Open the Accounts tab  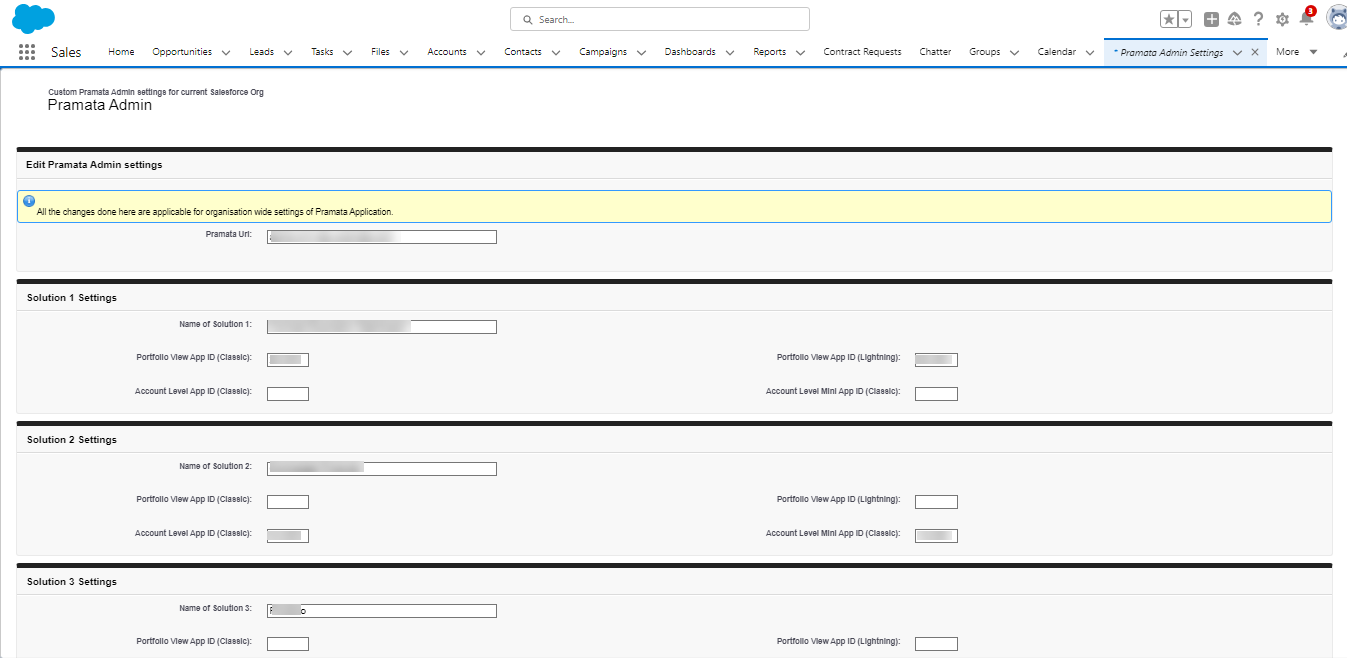[447, 52]
